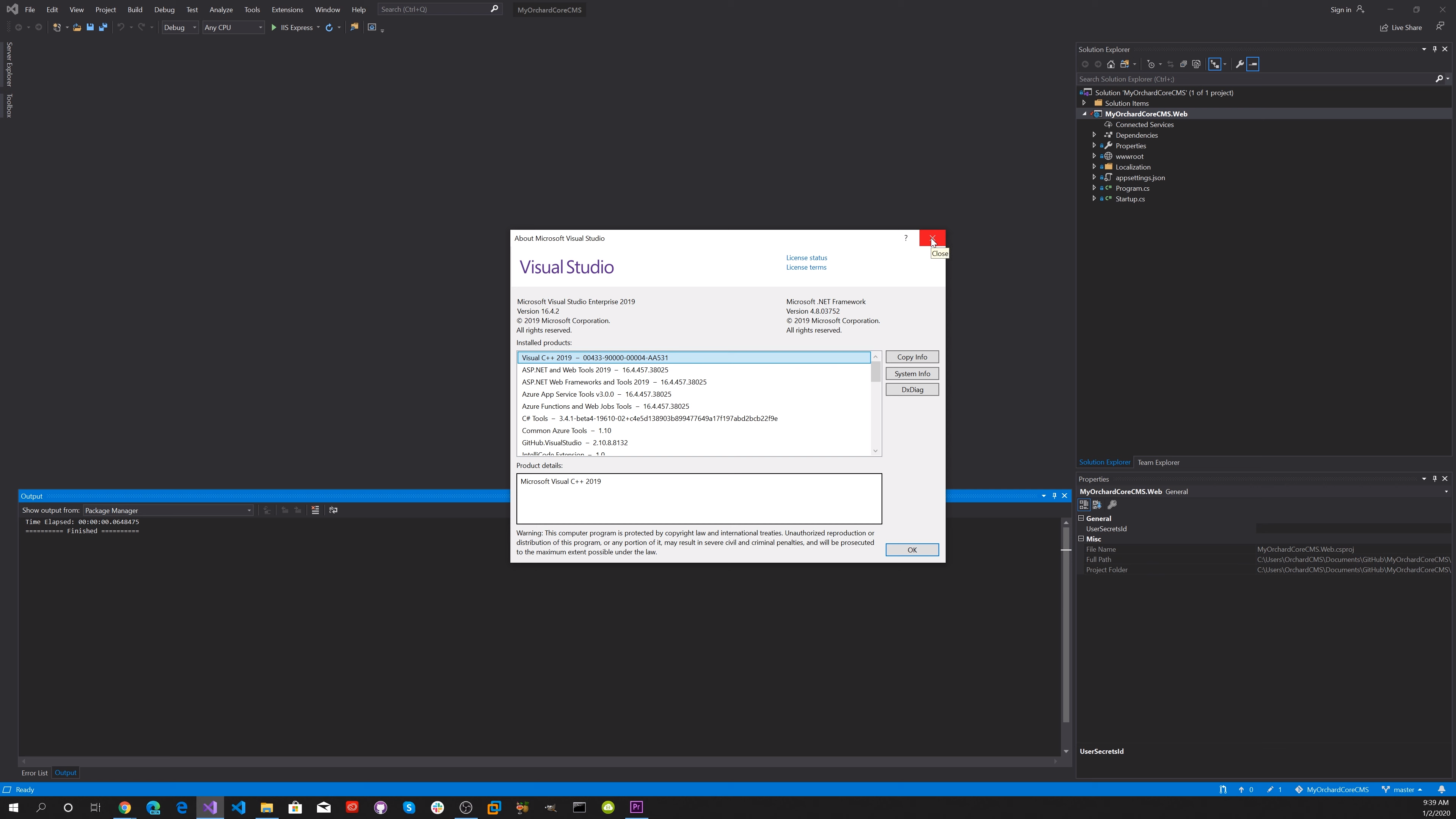Open the IIS Express launch dropdown arrow
Image resolution: width=1456 pixels, height=819 pixels.
coord(318,27)
